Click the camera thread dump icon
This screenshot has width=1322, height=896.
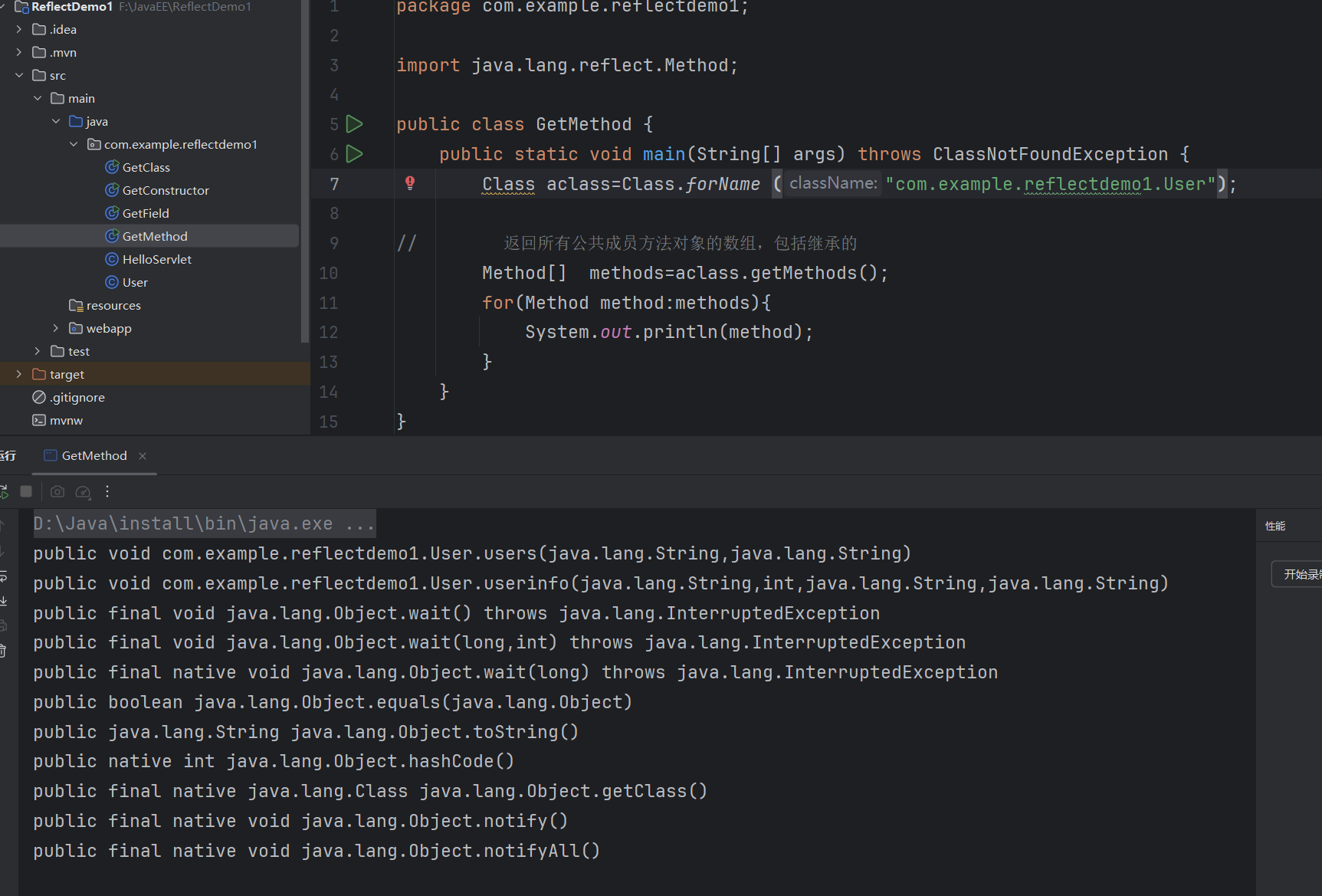coord(57,491)
